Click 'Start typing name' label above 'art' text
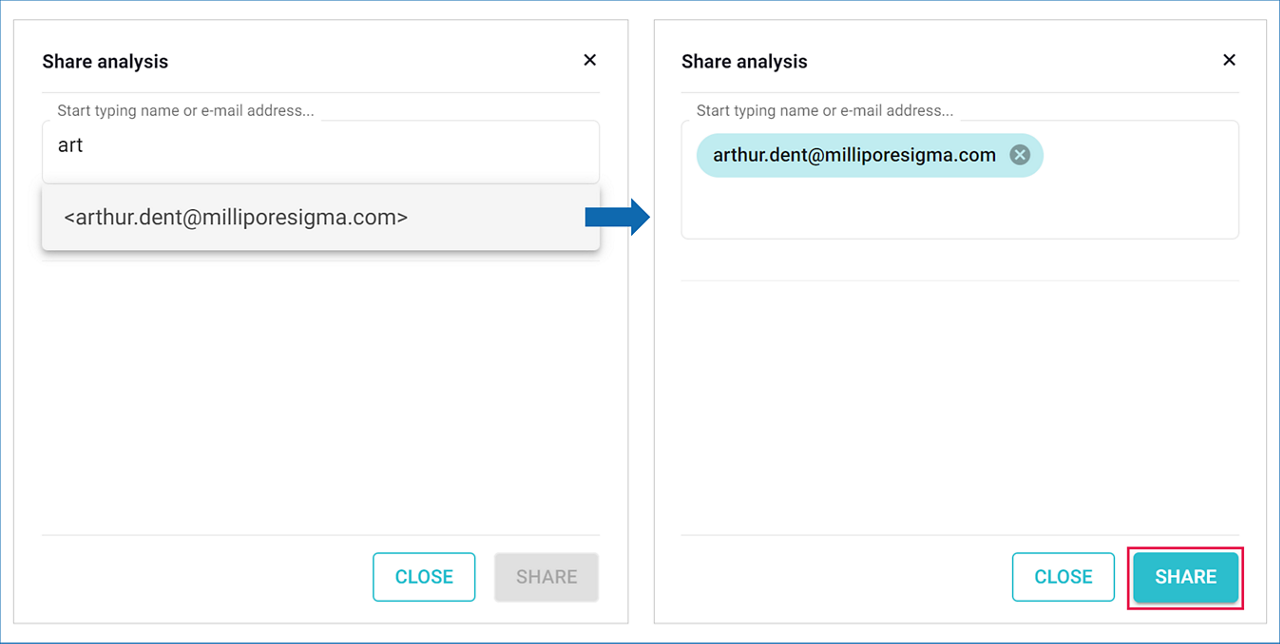This screenshot has height=644, width=1280. coord(185,111)
